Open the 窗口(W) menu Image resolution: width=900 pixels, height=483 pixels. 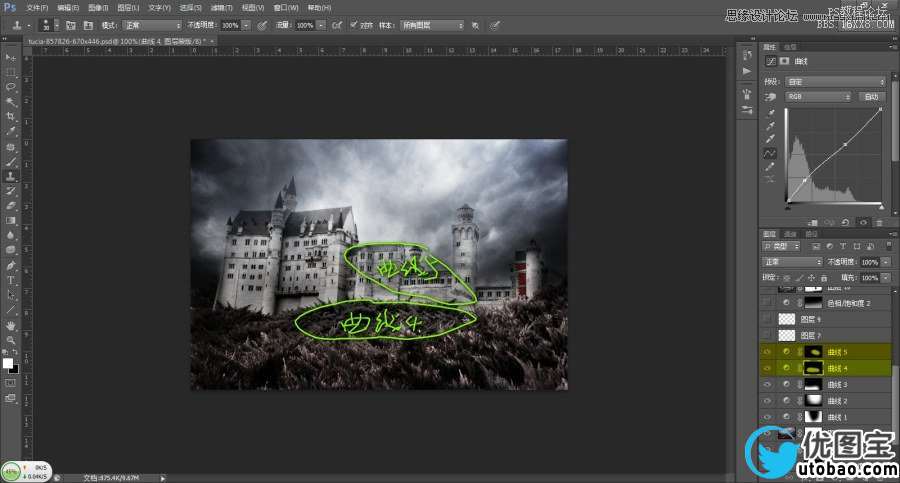point(286,7)
